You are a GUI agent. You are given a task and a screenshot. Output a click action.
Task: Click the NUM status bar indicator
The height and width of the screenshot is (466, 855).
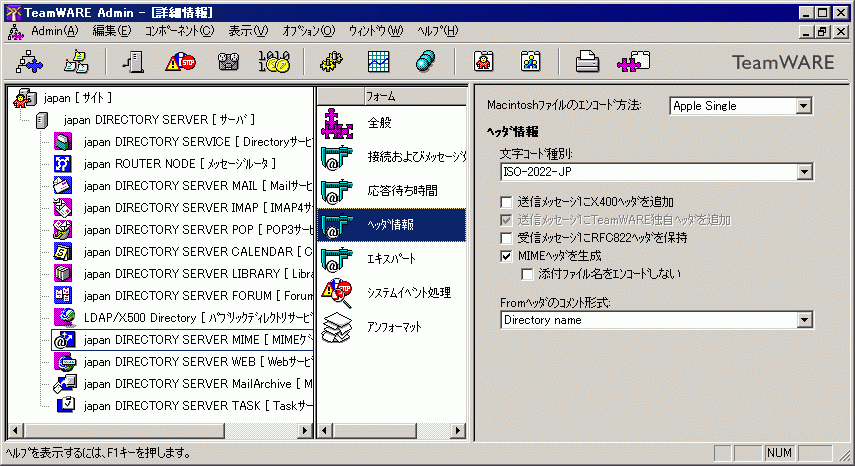click(779, 453)
